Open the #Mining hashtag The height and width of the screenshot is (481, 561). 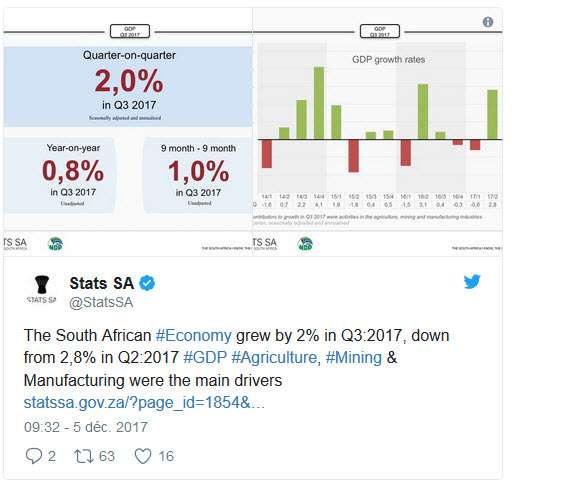(354, 358)
